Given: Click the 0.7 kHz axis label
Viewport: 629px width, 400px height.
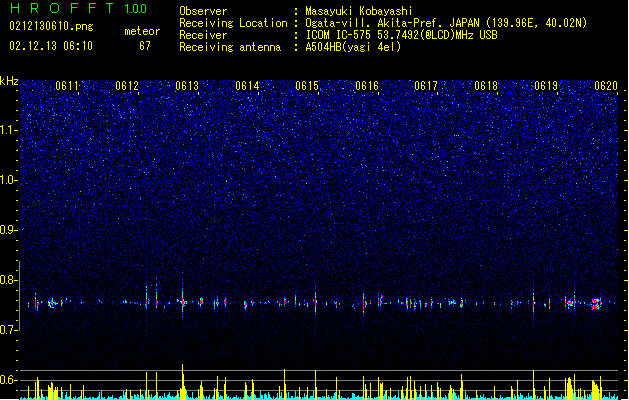Looking at the screenshot, I should (9, 330).
